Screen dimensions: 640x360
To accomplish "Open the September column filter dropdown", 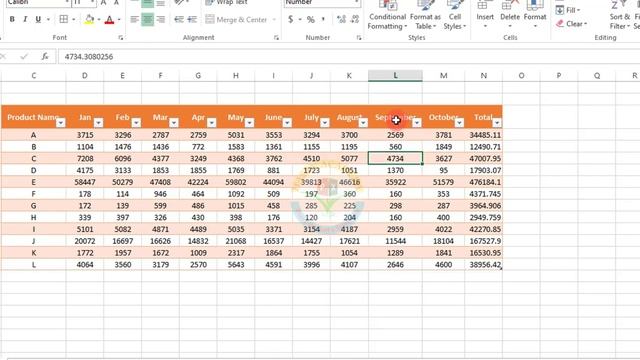I will (x=417, y=122).
